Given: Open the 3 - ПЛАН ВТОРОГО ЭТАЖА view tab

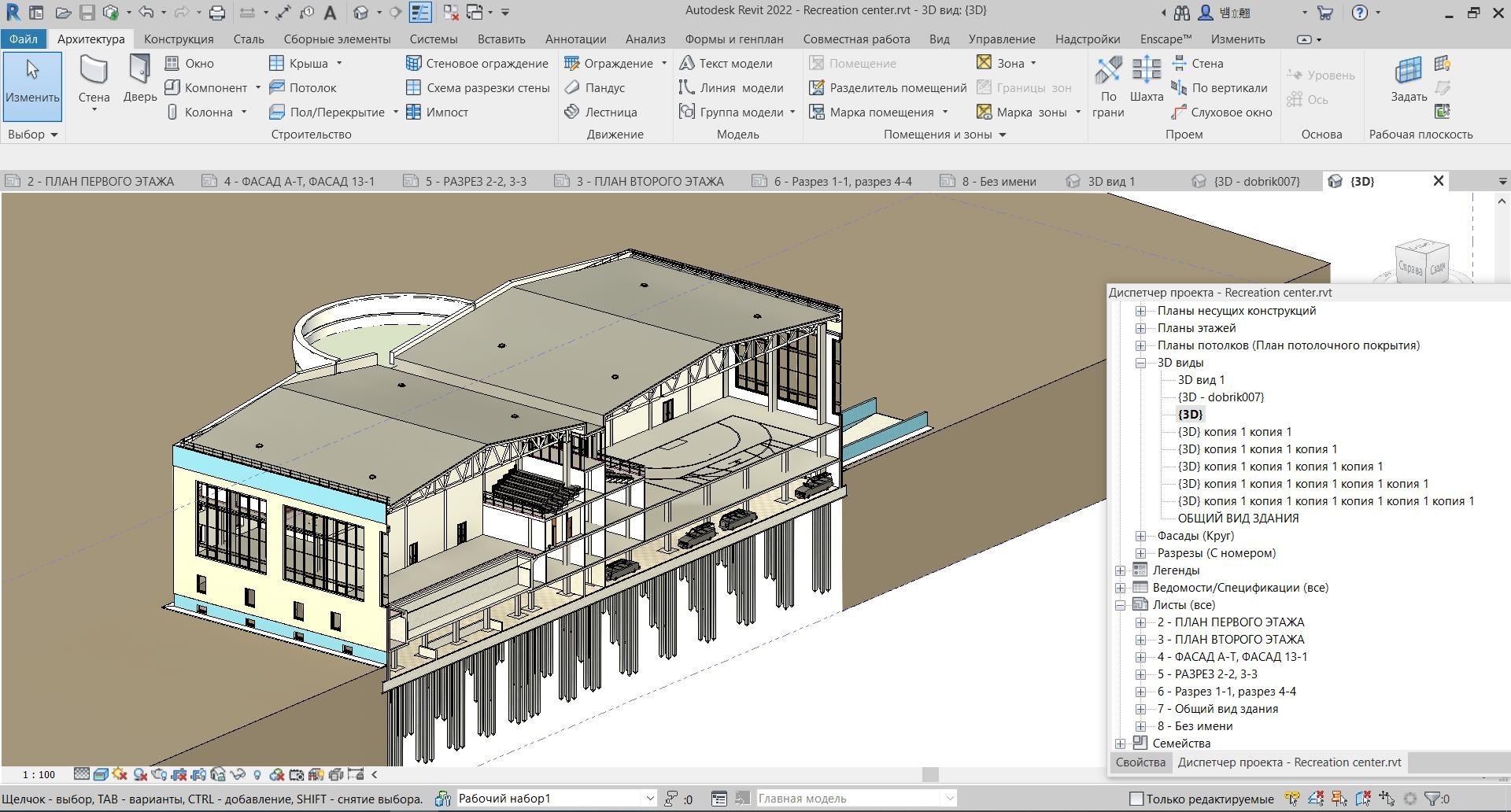Looking at the screenshot, I should coord(640,181).
